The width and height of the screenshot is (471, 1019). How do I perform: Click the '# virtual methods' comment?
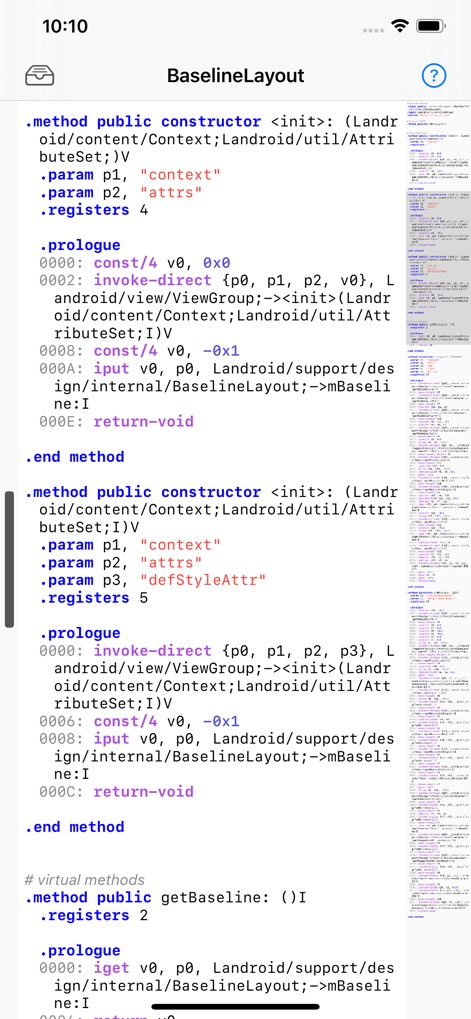(84, 880)
